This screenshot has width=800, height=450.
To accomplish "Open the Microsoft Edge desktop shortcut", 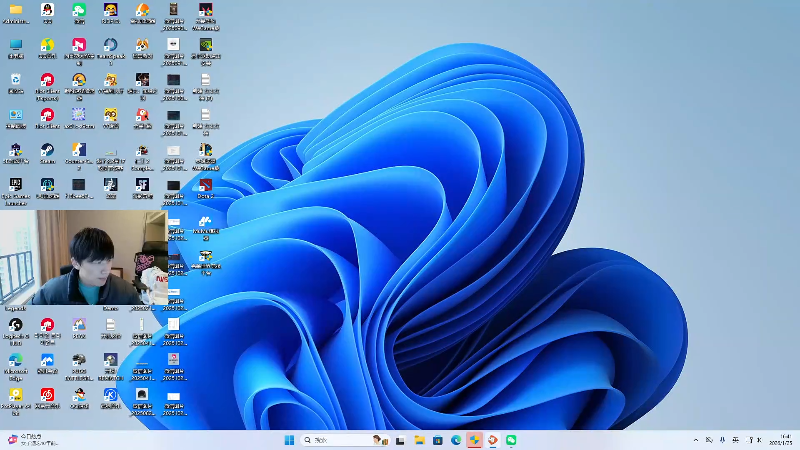I will (15, 360).
